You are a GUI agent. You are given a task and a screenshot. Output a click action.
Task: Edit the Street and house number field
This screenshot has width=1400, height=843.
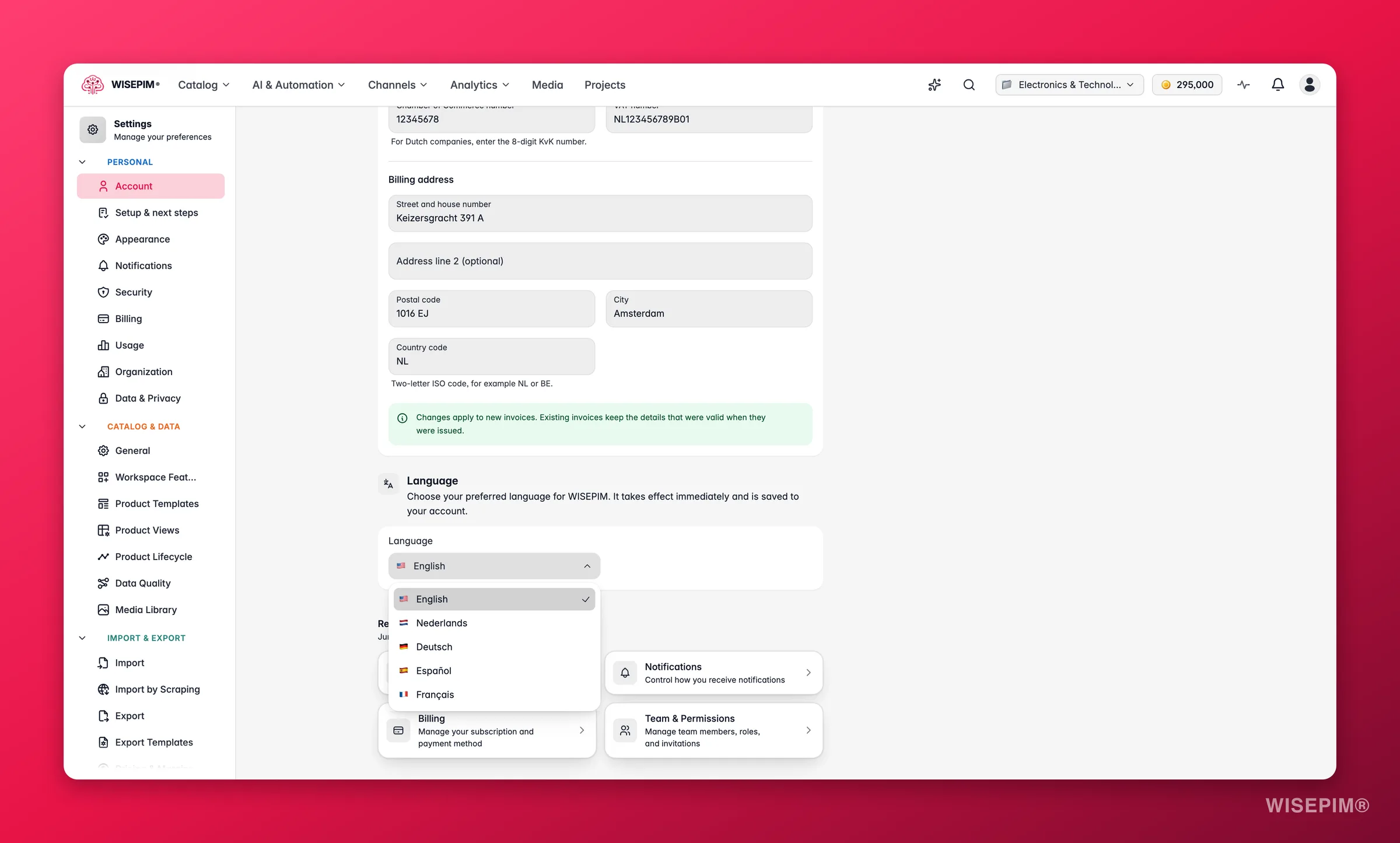[x=600, y=213]
